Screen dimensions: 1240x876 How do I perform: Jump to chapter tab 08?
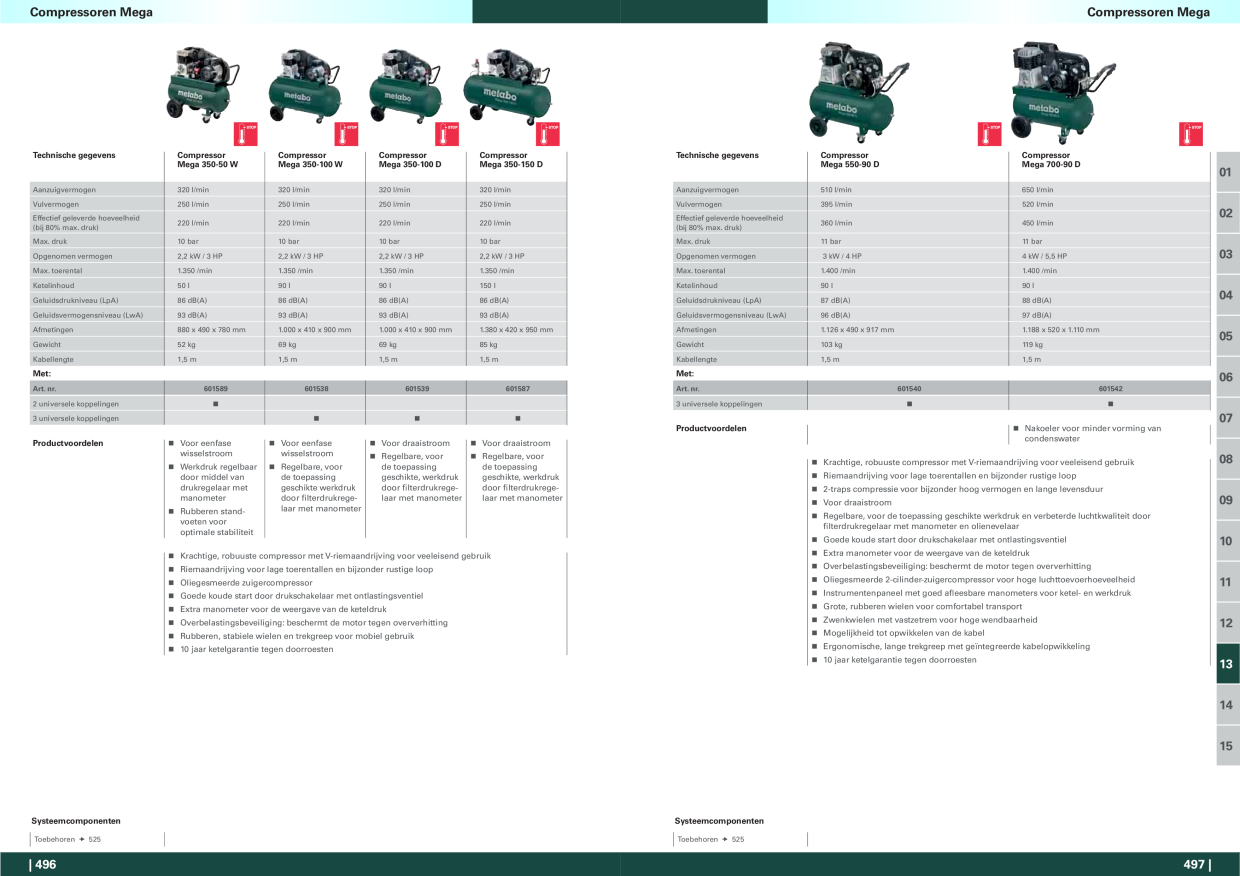[x=1227, y=459]
